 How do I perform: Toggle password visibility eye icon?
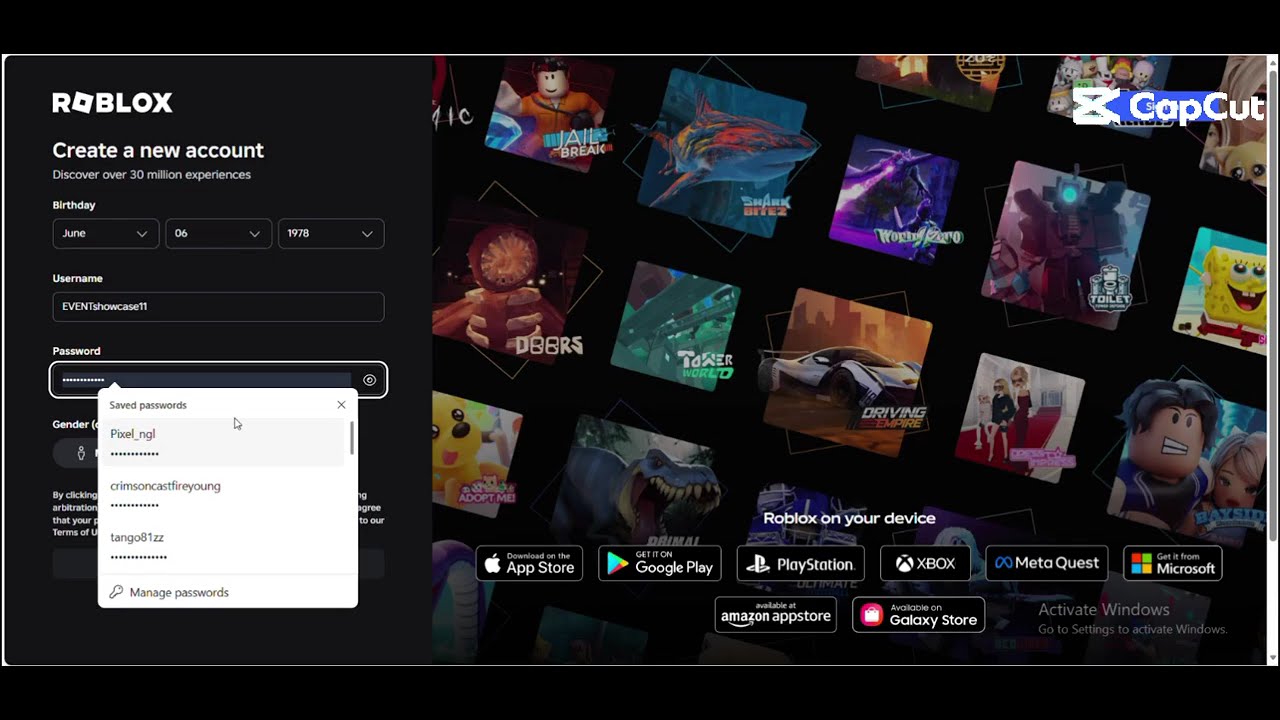pos(370,380)
